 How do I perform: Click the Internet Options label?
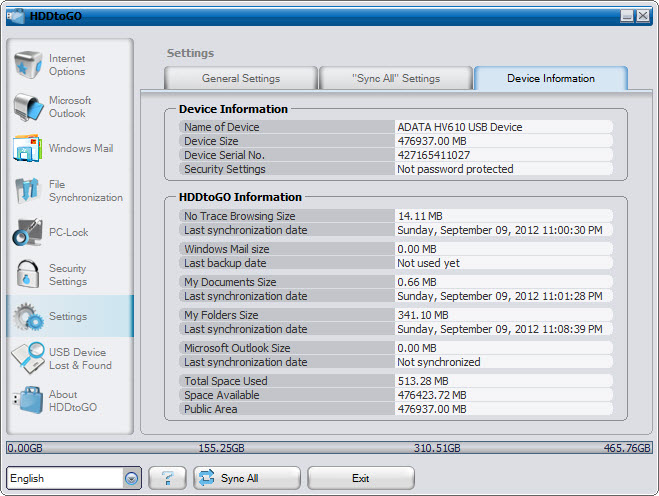tap(67, 65)
